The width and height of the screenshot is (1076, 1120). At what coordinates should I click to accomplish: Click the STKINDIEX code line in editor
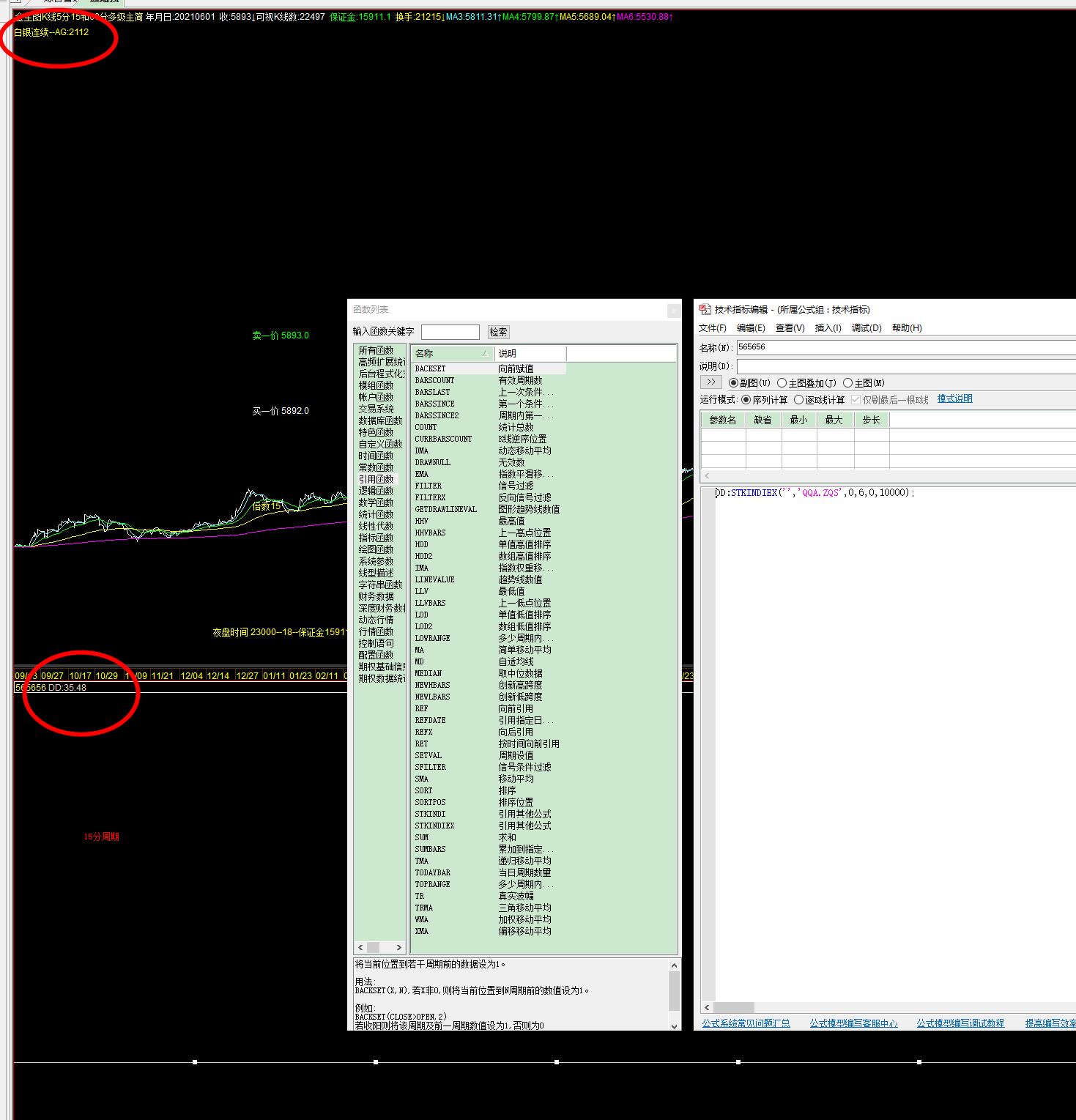point(815,494)
